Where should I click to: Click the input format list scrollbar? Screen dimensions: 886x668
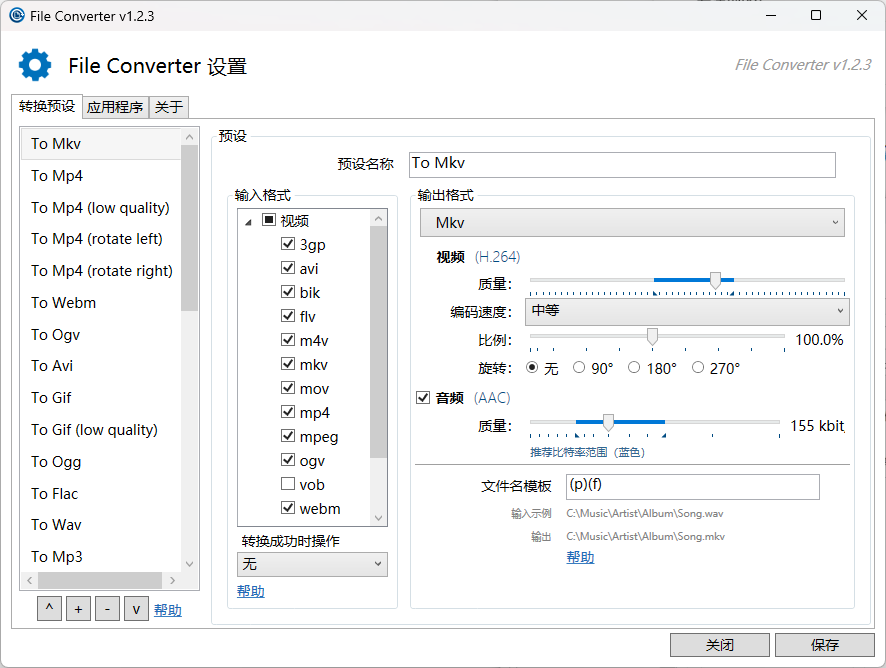[379, 342]
